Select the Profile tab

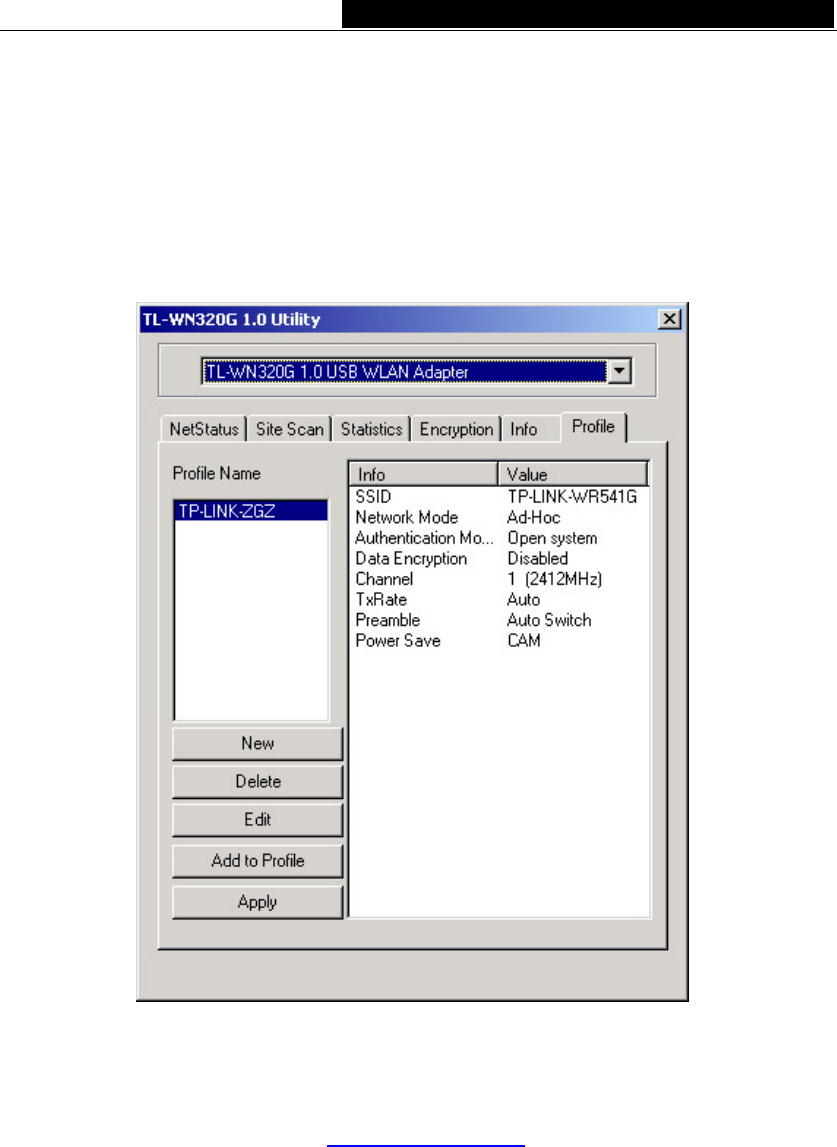coord(593,426)
